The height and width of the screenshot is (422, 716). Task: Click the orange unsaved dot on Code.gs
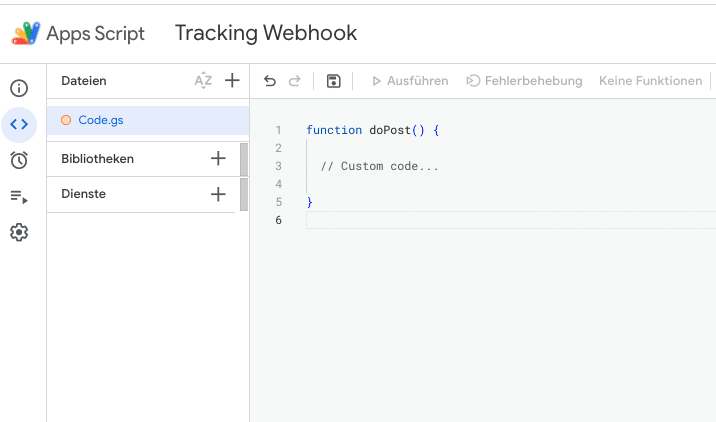click(x=66, y=120)
